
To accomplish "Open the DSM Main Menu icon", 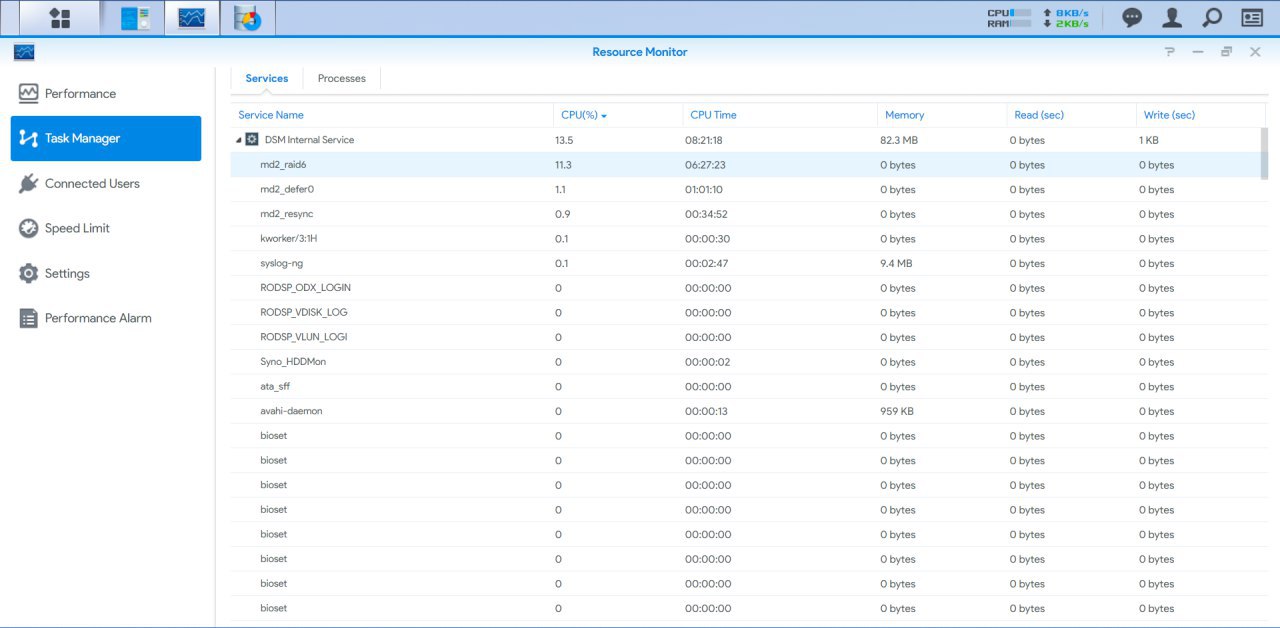I will point(59,18).
